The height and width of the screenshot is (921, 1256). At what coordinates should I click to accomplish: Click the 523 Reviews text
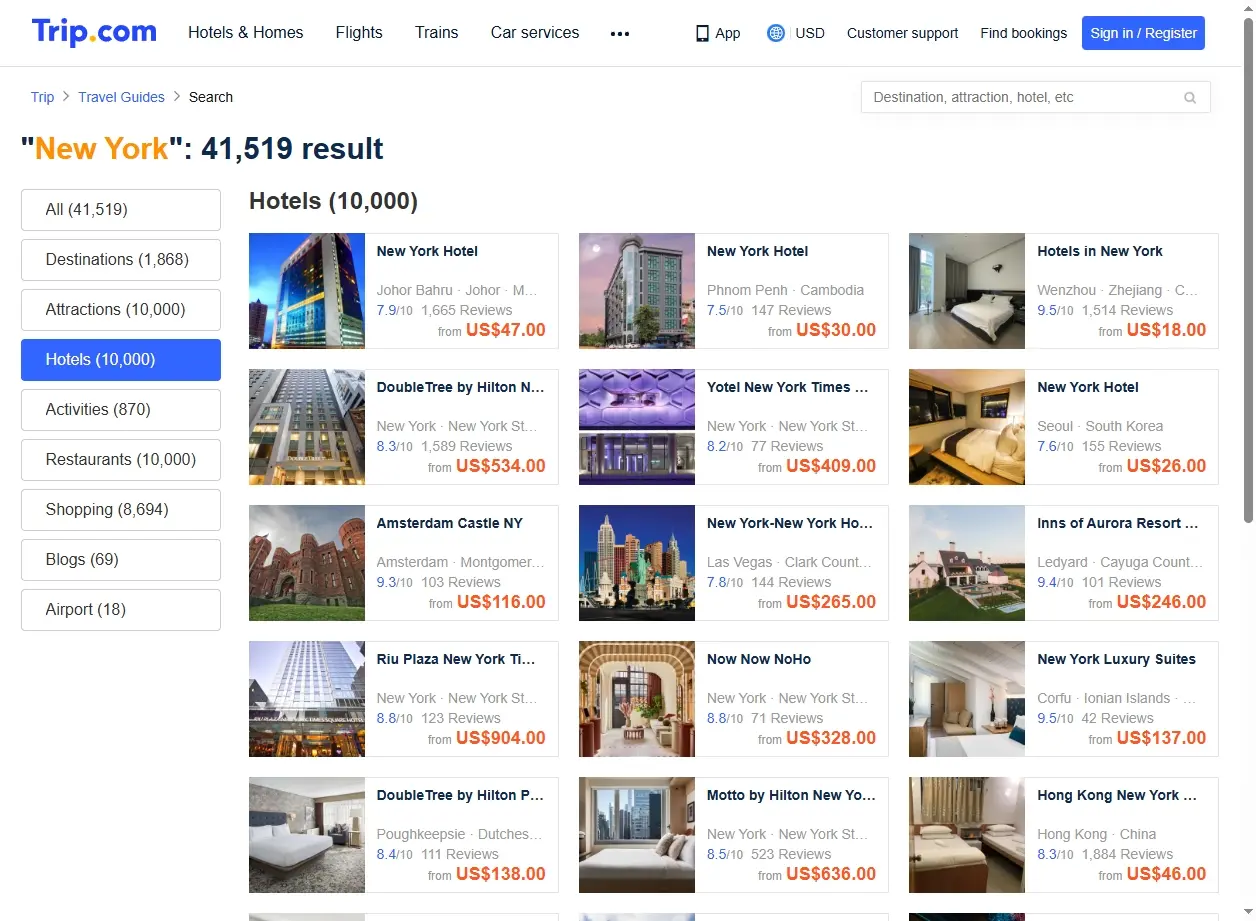point(791,854)
